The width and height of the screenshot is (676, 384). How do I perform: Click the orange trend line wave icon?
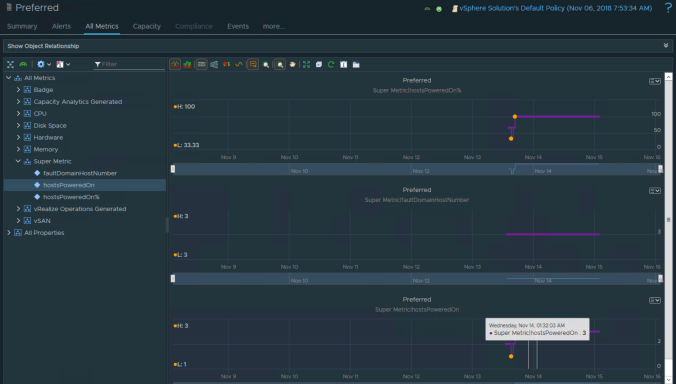[239, 65]
